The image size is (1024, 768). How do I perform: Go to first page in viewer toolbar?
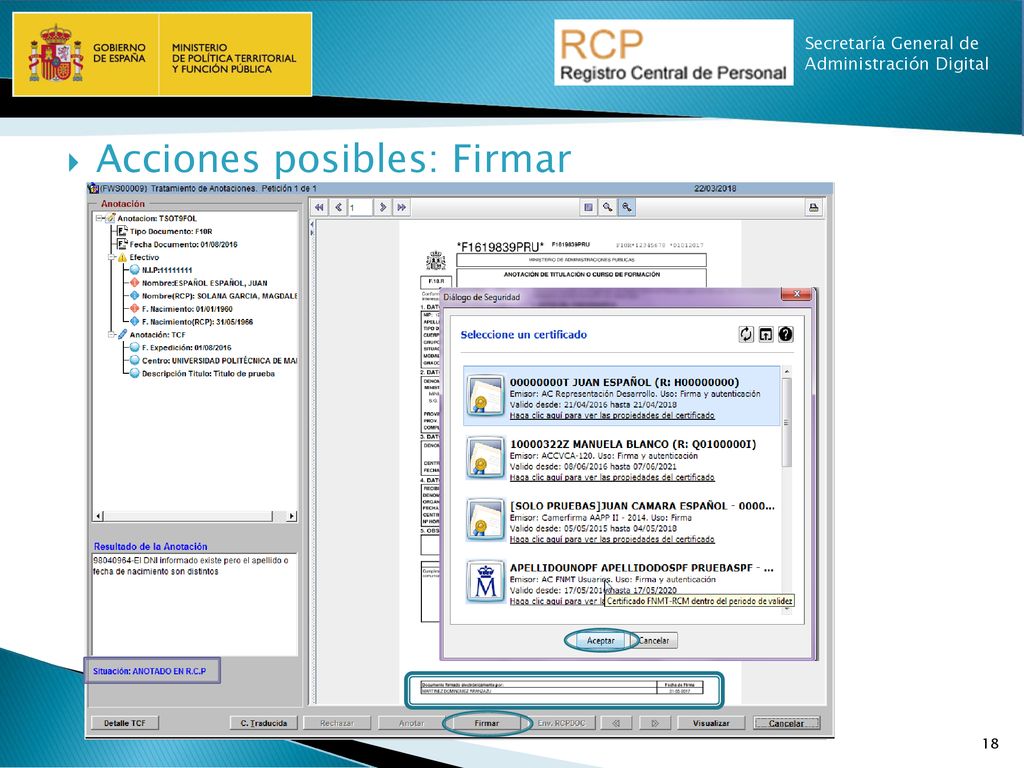(319, 207)
